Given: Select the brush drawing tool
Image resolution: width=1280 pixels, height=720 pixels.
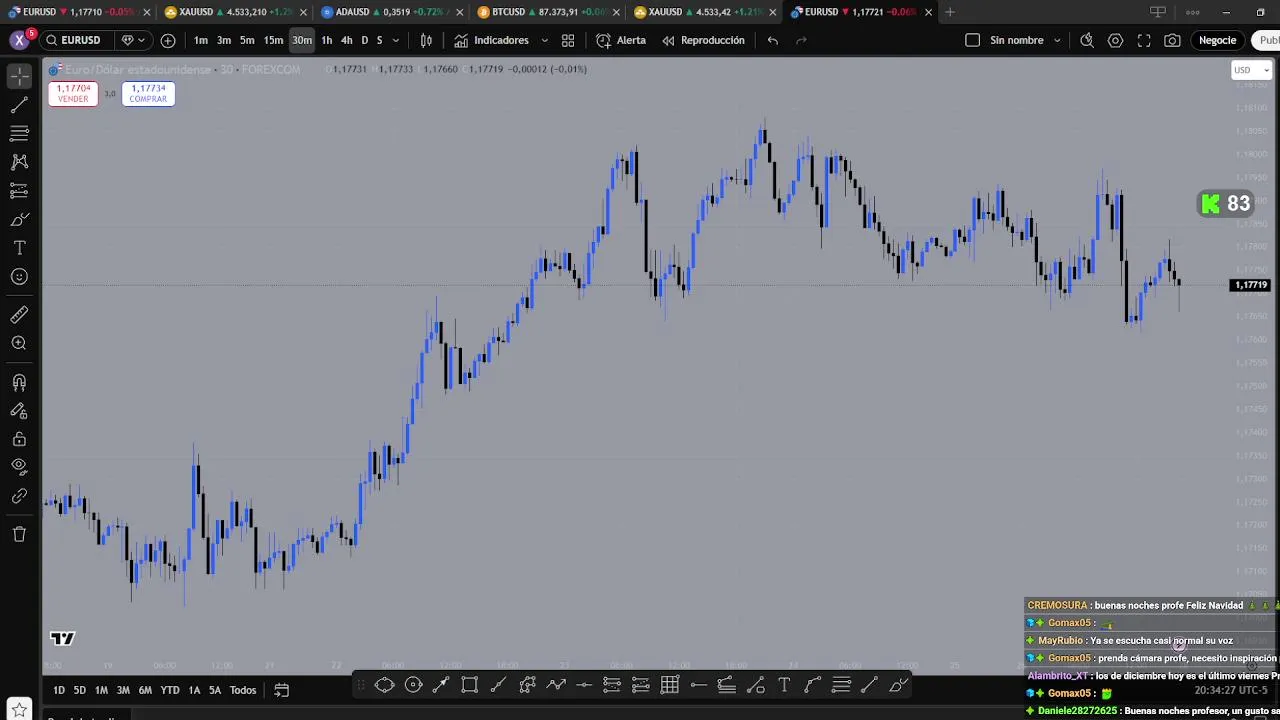Looking at the screenshot, I should [19, 219].
